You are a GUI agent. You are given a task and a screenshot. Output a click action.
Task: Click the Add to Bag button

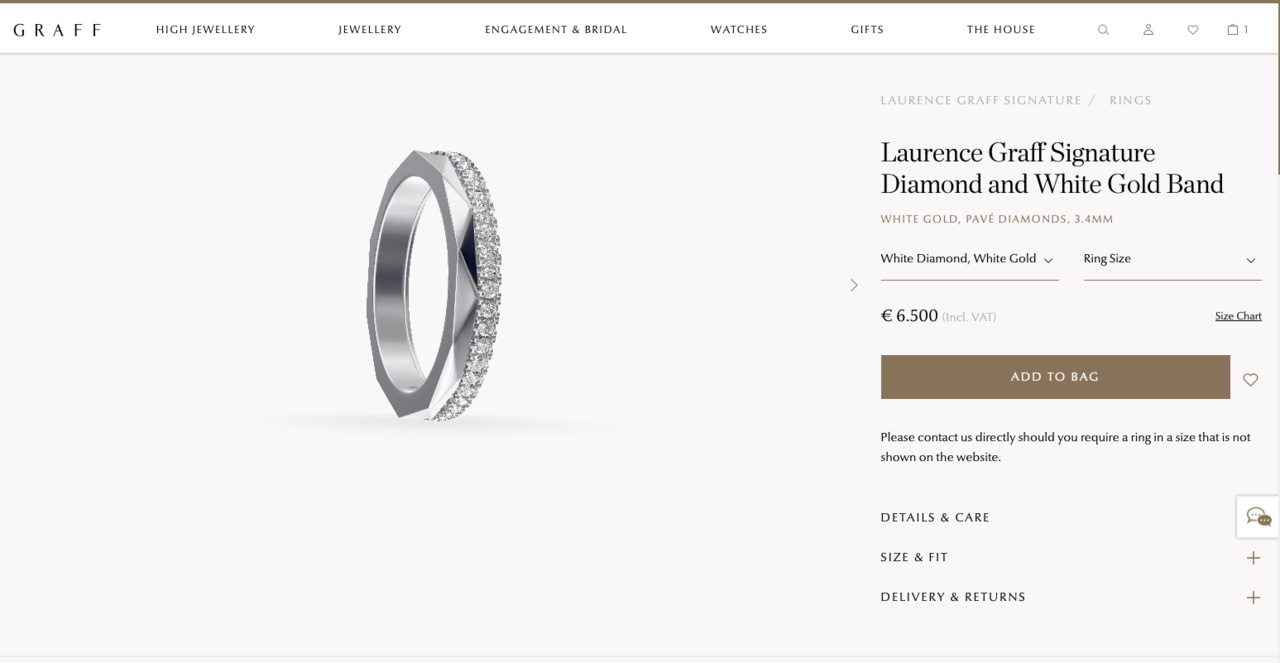[1055, 377]
